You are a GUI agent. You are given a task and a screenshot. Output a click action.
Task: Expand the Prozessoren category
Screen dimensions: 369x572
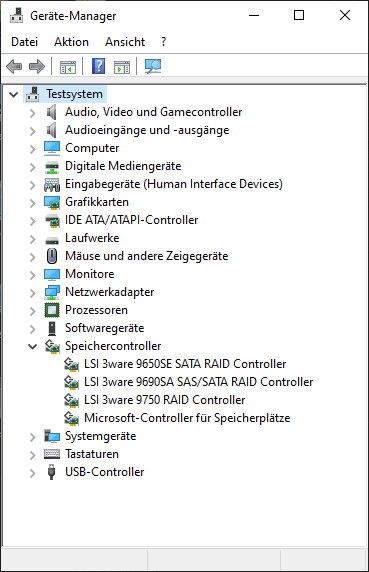(33, 311)
